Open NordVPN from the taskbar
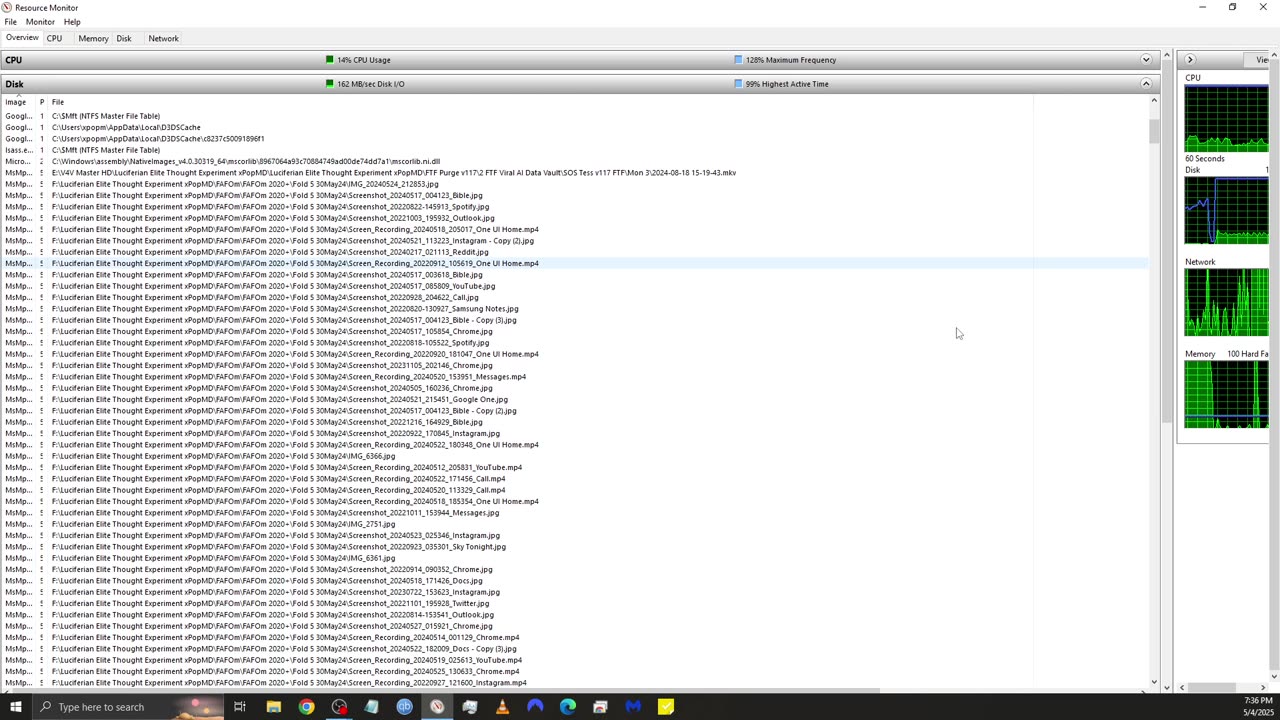1280x720 pixels. [x=535, y=707]
